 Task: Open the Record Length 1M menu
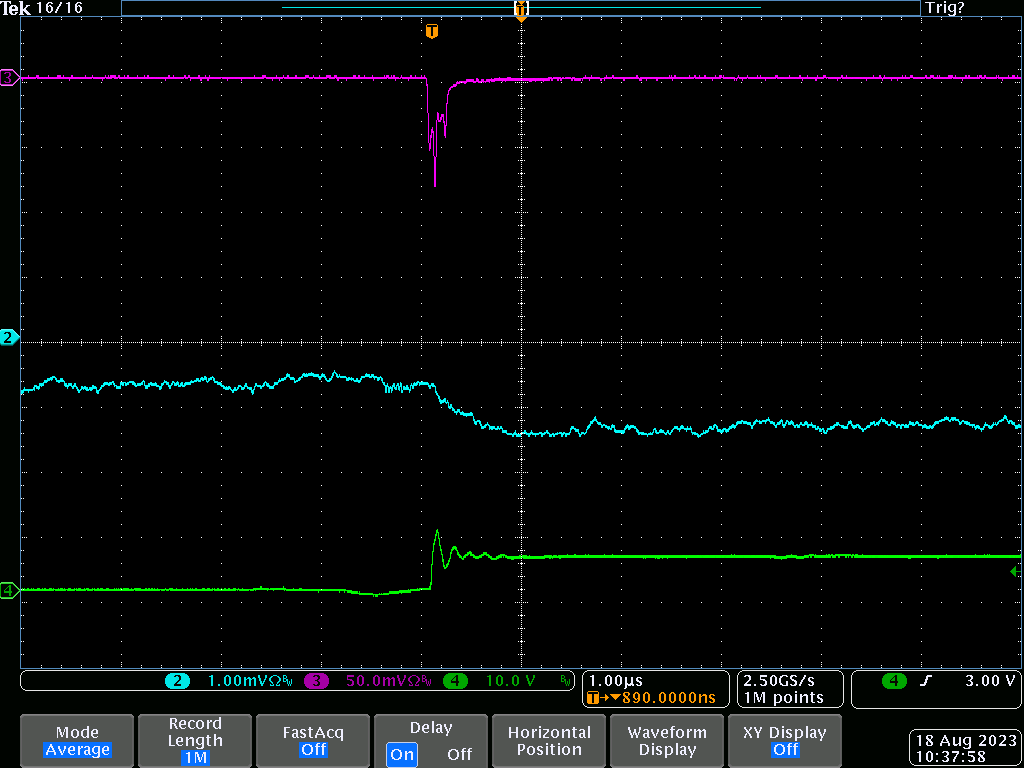[x=195, y=741]
